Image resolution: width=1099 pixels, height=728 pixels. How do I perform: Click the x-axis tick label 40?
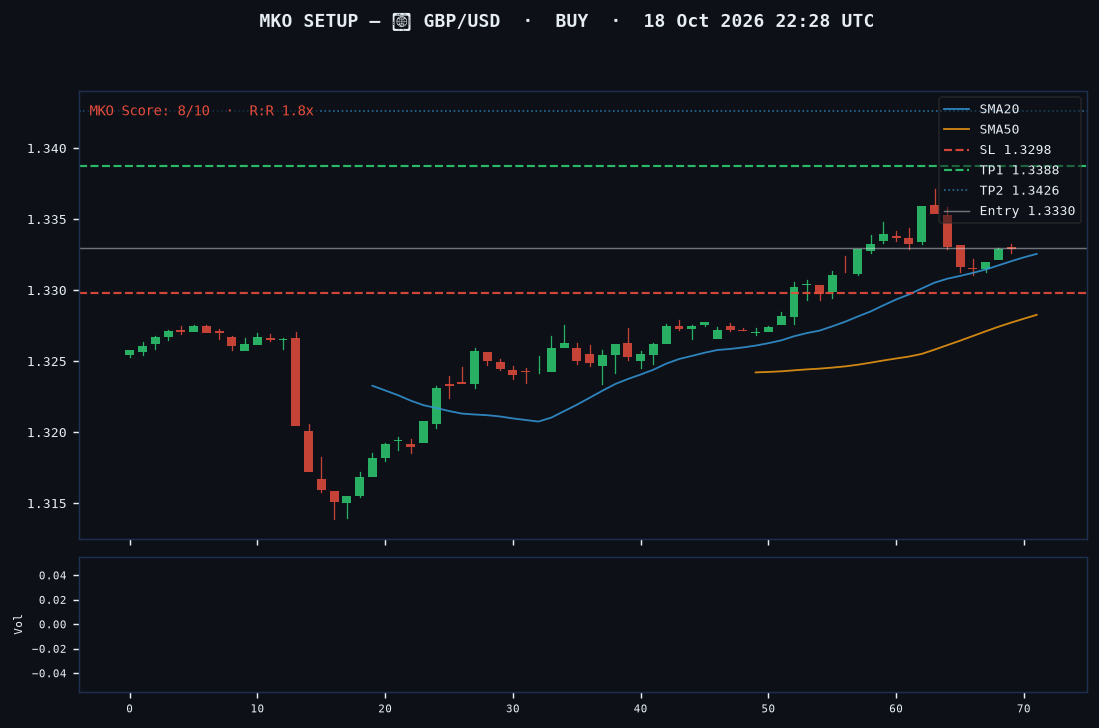pos(641,708)
